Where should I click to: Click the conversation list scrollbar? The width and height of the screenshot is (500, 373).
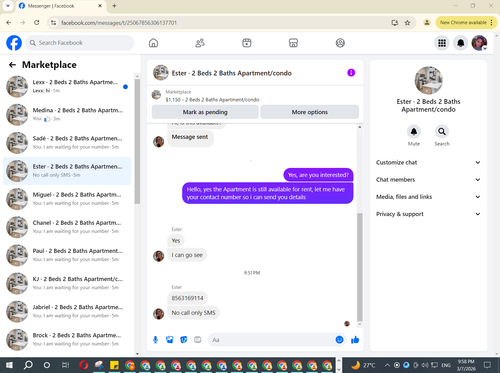137,142
